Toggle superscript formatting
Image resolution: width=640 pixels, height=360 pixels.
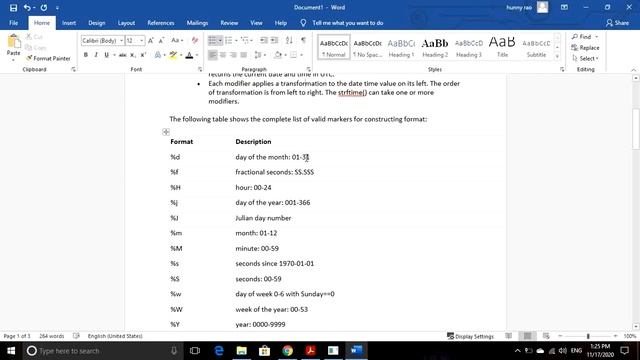[143, 55]
